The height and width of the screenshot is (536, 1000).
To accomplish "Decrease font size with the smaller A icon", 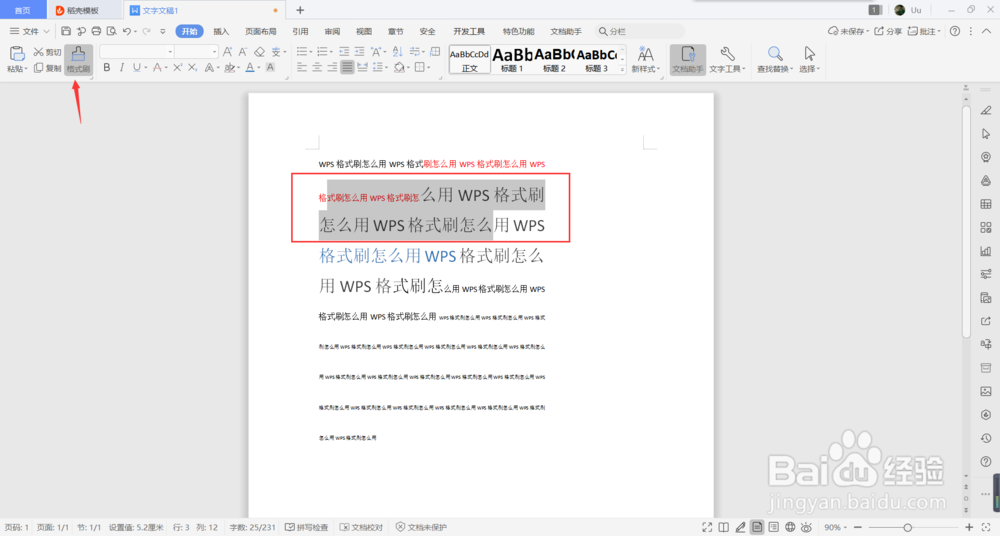I will 243,52.
